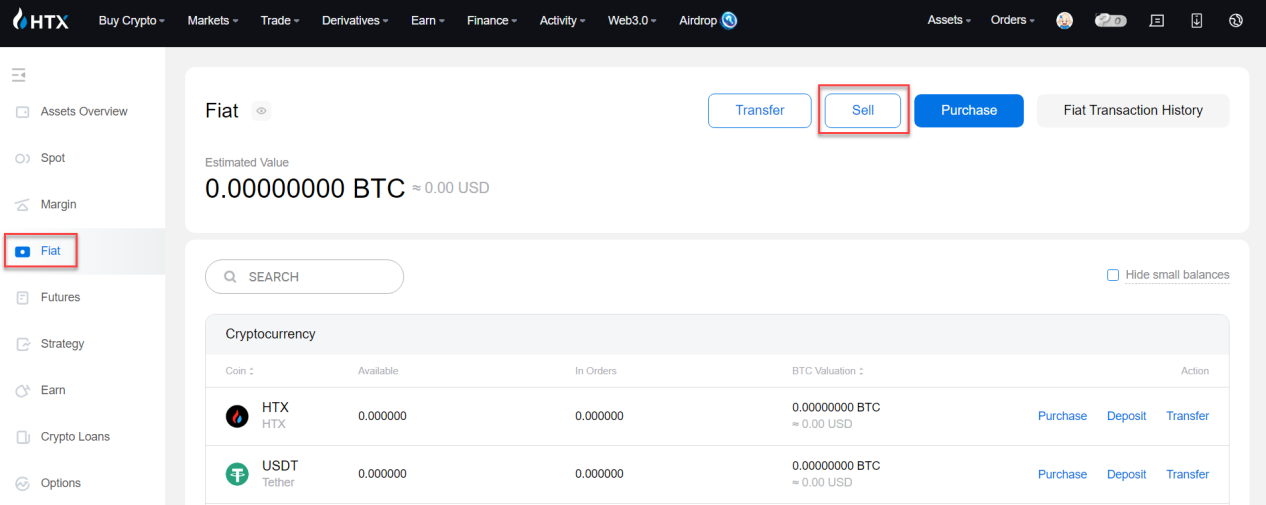Viewport: 1266px width, 505px height.
Task: Click the search magnifier icon
Action: [230, 277]
